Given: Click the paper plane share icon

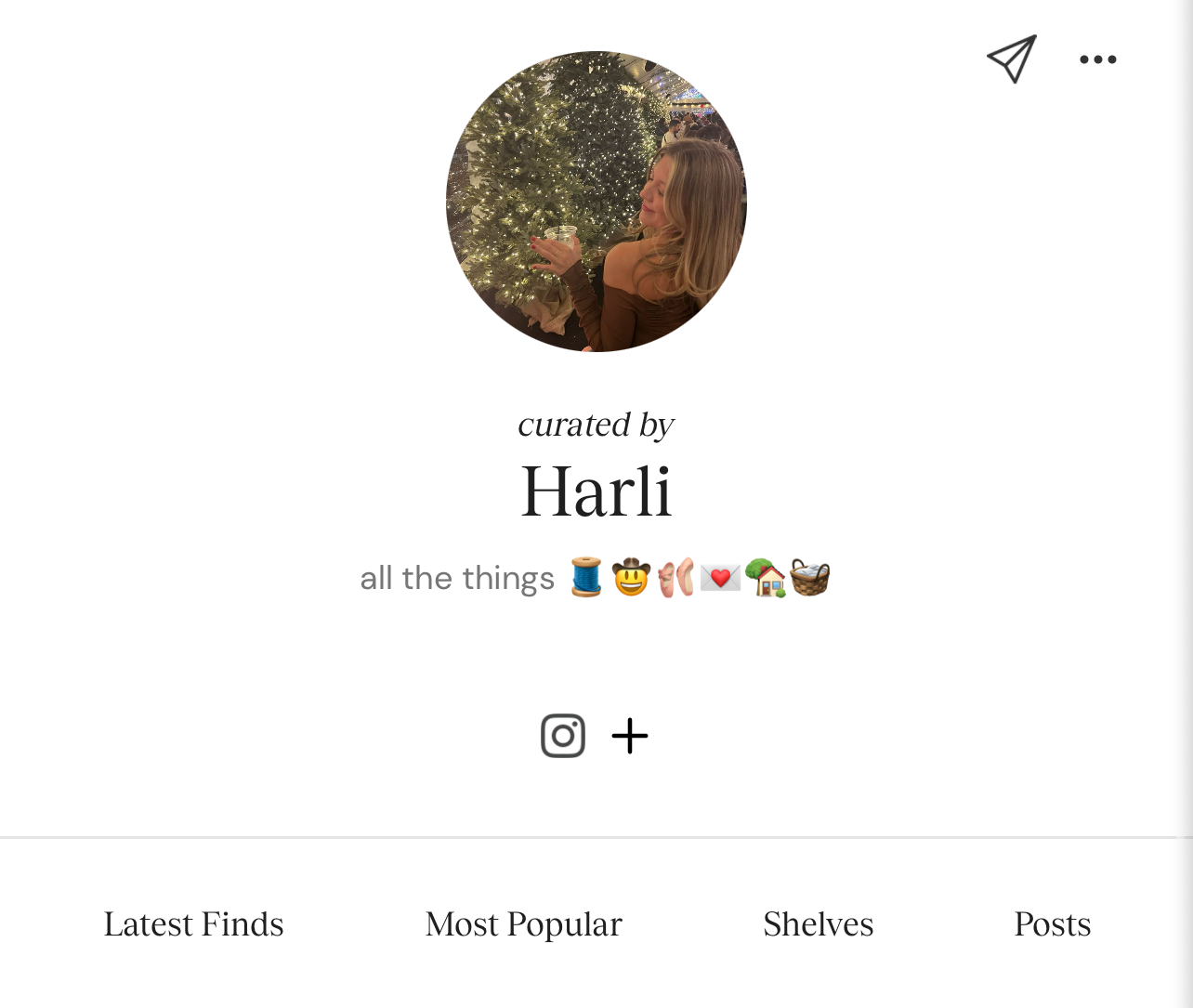Looking at the screenshot, I should click(1012, 59).
